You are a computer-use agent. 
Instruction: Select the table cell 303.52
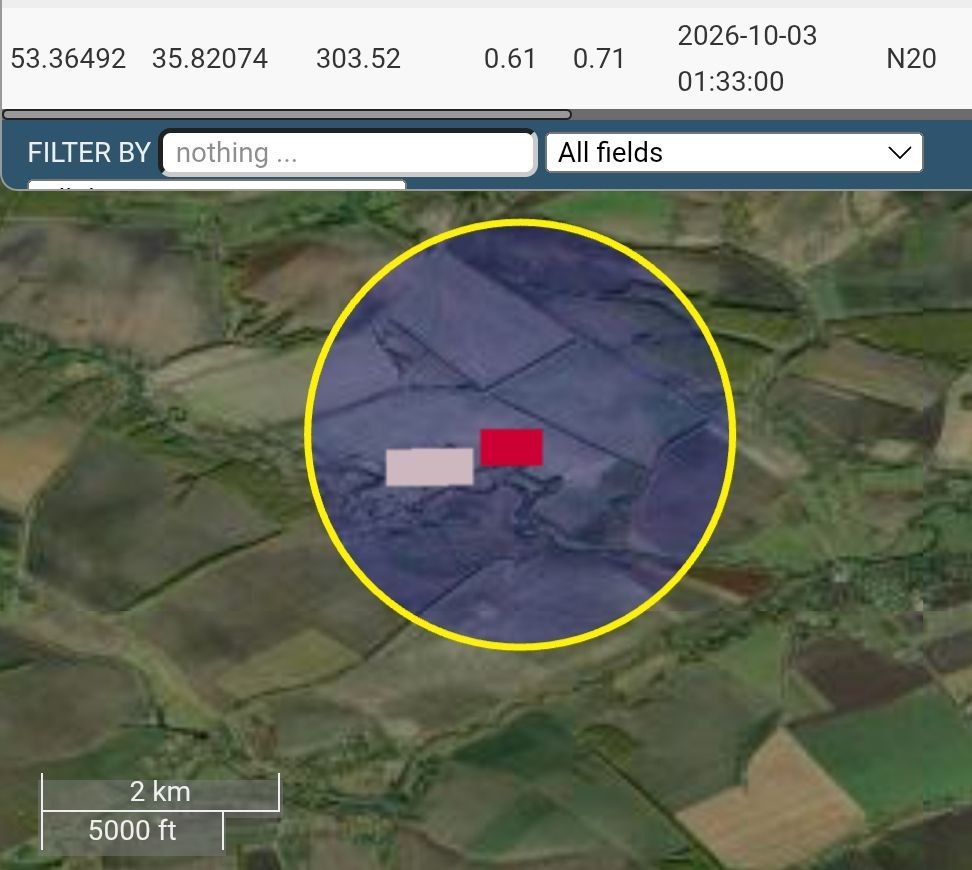[358, 59]
